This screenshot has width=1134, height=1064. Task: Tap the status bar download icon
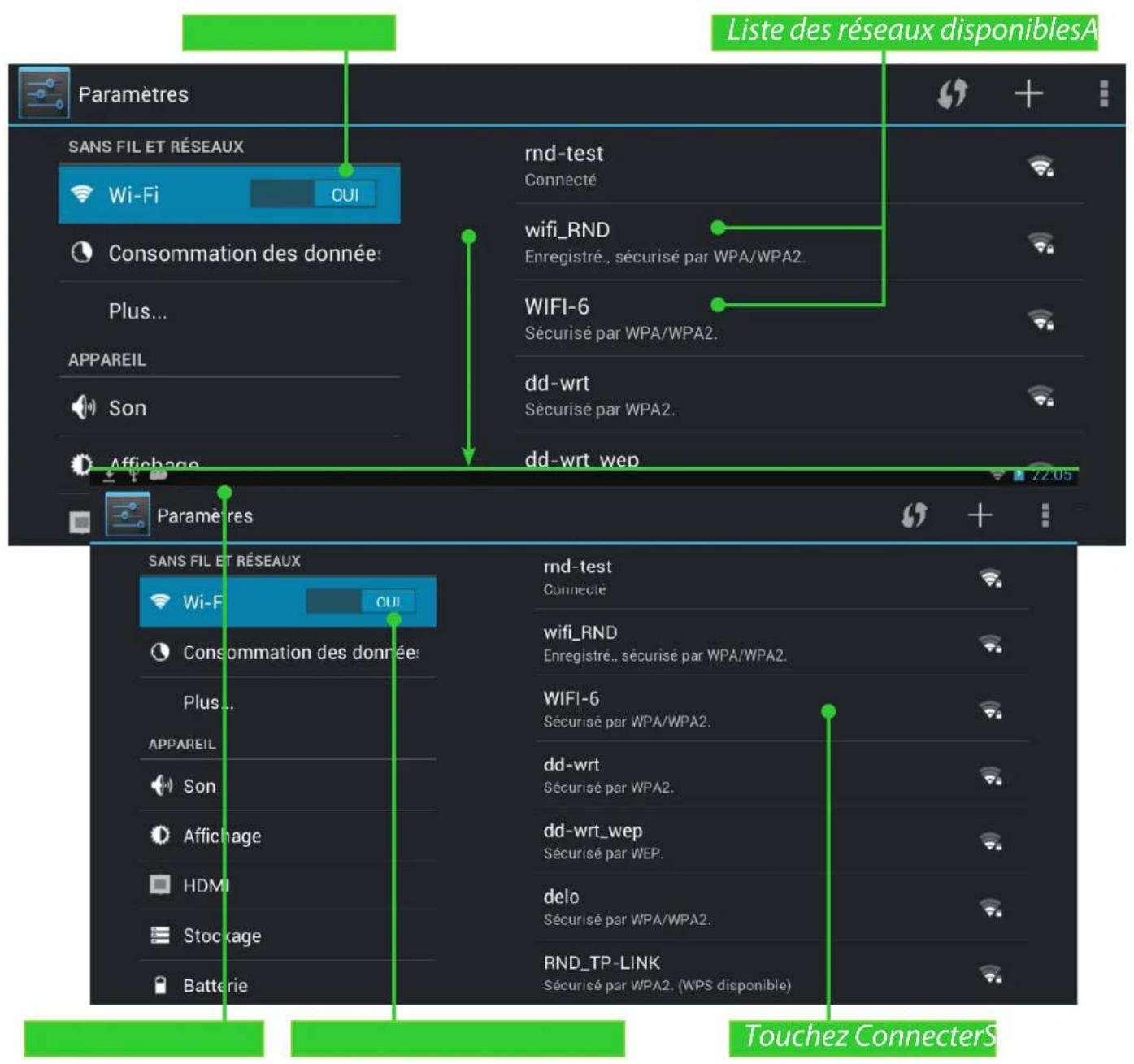click(110, 476)
